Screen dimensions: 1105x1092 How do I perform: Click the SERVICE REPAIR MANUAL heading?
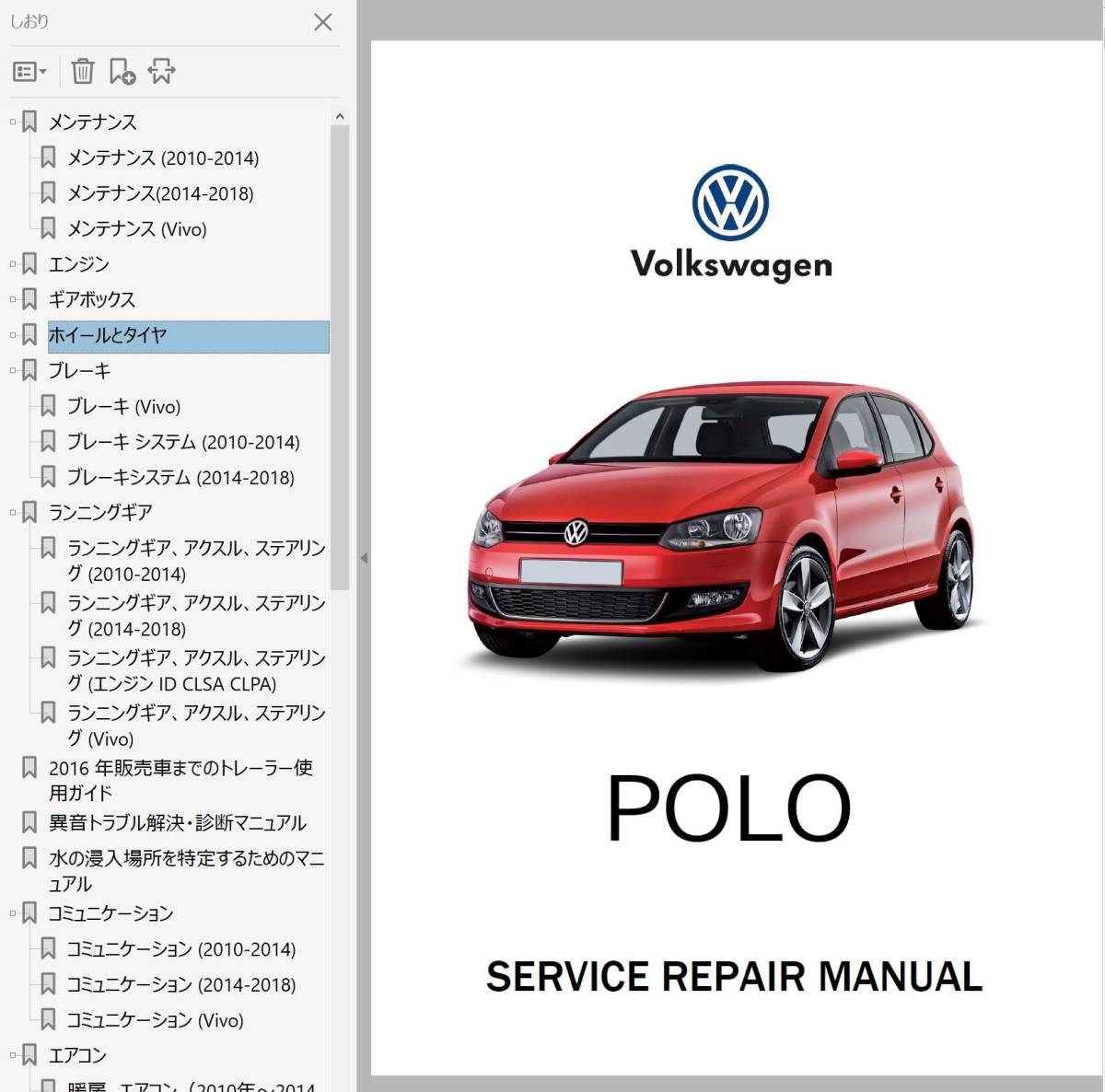(x=734, y=977)
